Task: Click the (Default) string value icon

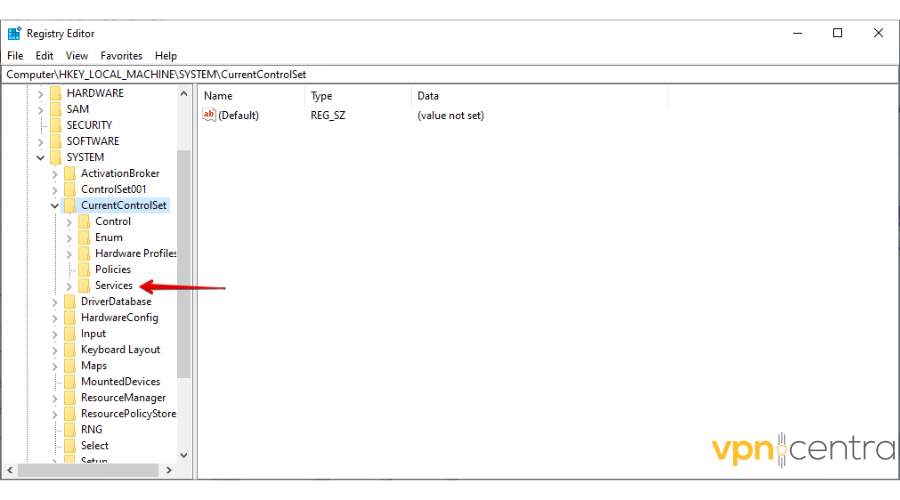Action: pos(209,115)
